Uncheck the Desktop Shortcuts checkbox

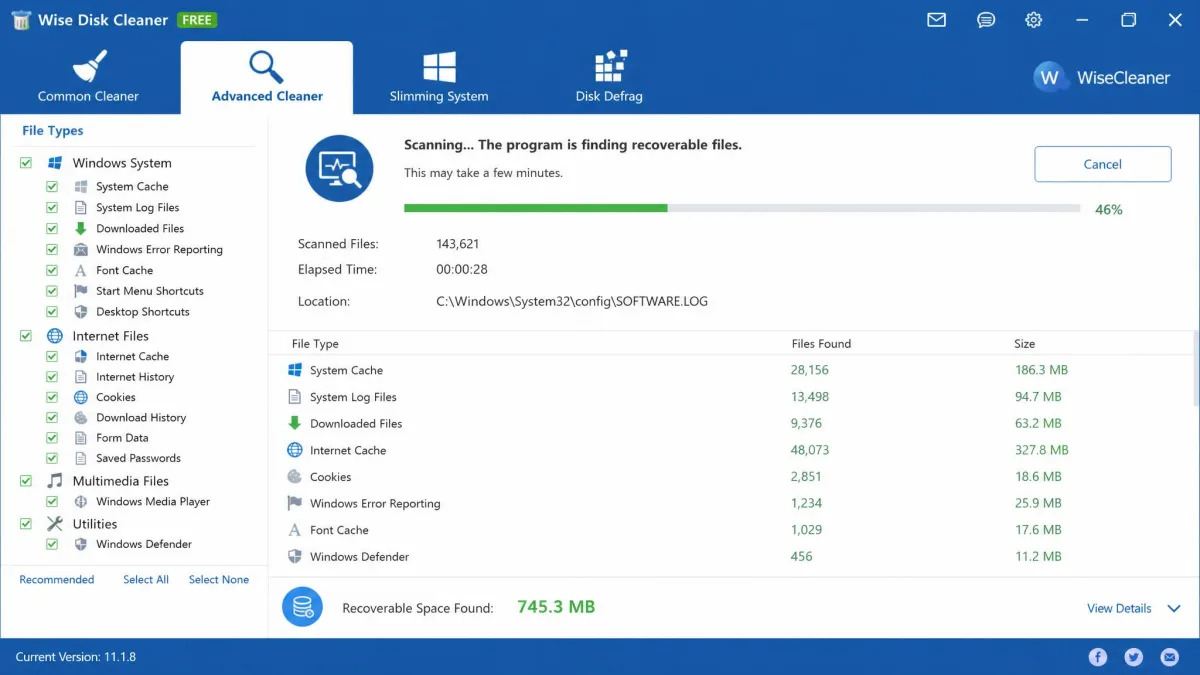[52, 312]
